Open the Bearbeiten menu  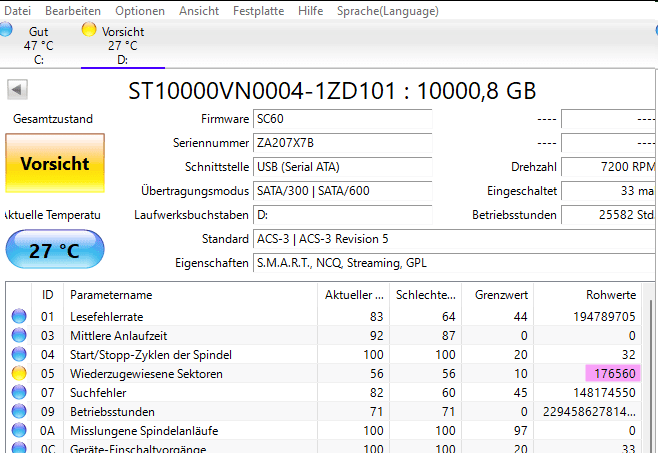pos(73,11)
